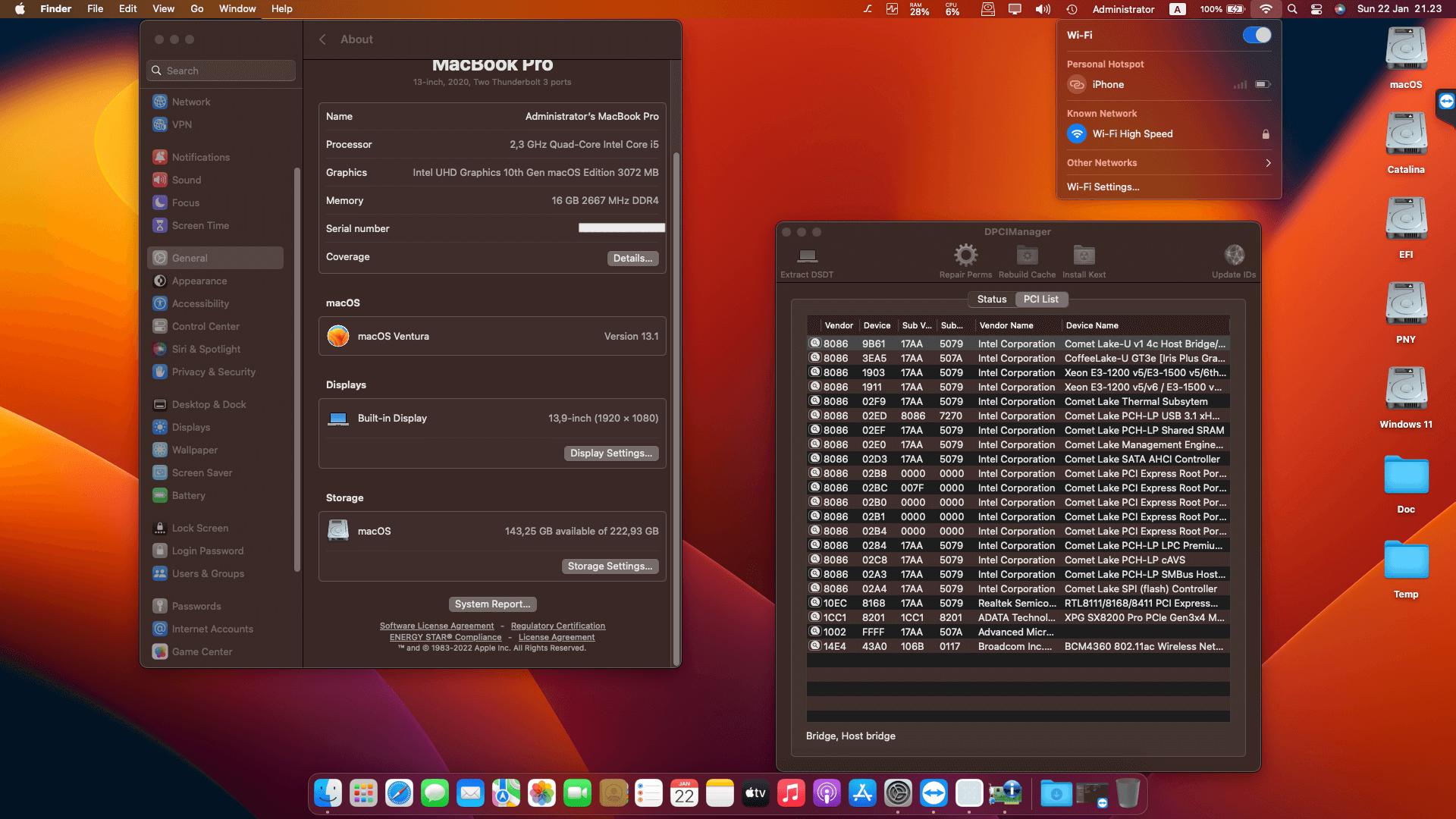Open FaceTime in Dock
Image resolution: width=1456 pixels, height=819 pixels.
pyautogui.click(x=578, y=793)
